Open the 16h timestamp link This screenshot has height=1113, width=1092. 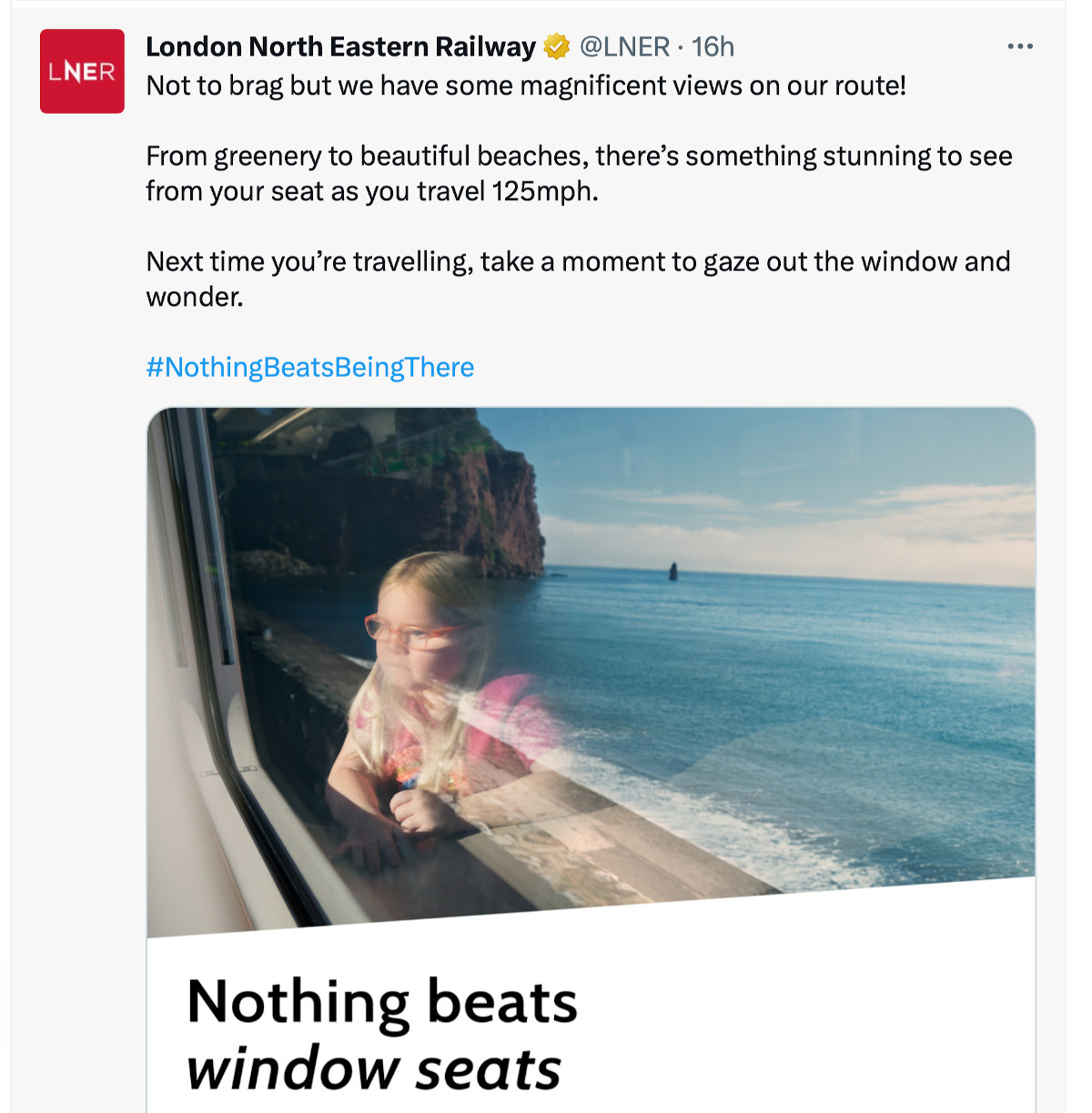713,46
